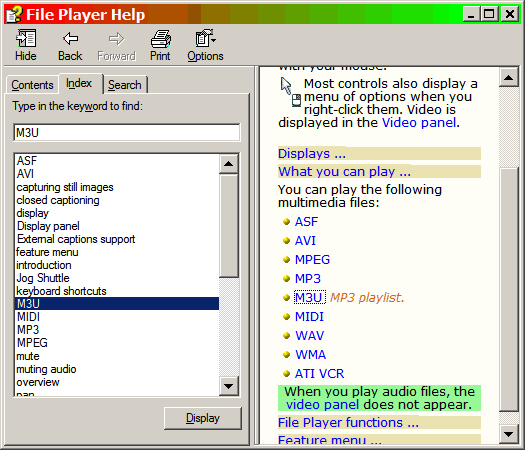Switch to the Contents tab
This screenshot has height=450, width=525.
[32, 85]
